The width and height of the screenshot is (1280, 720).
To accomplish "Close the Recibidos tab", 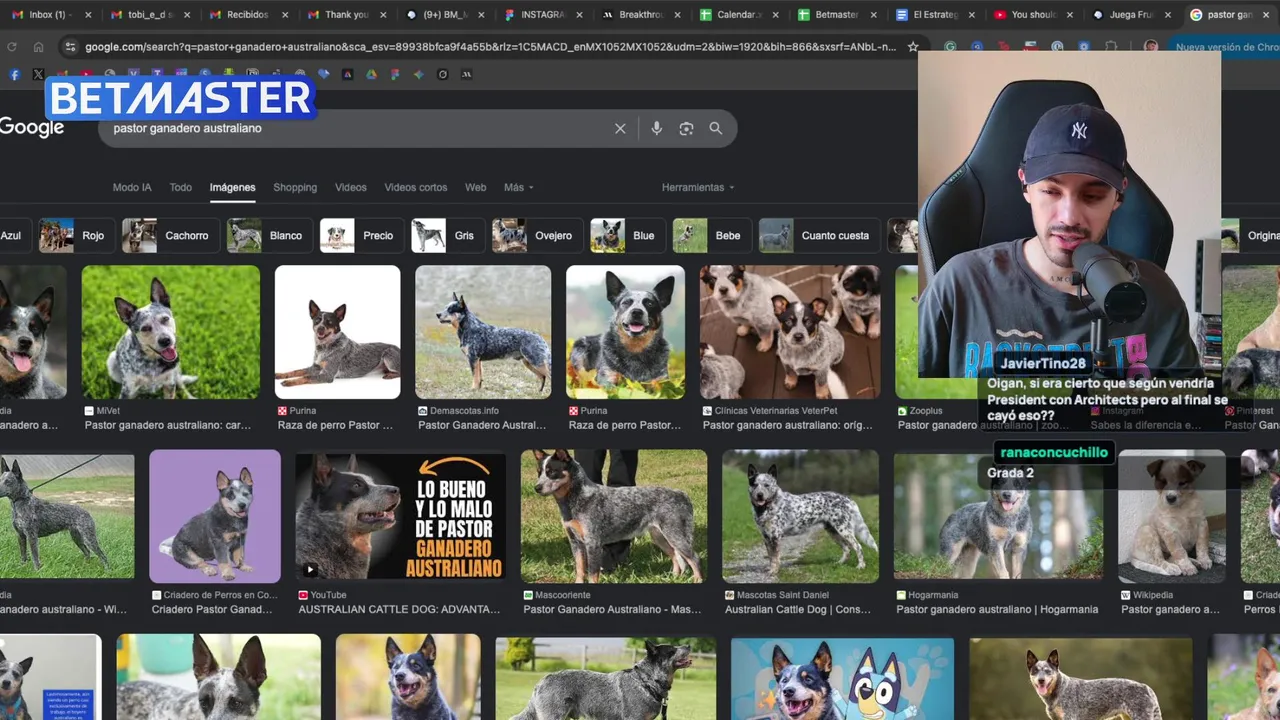I will click(285, 15).
